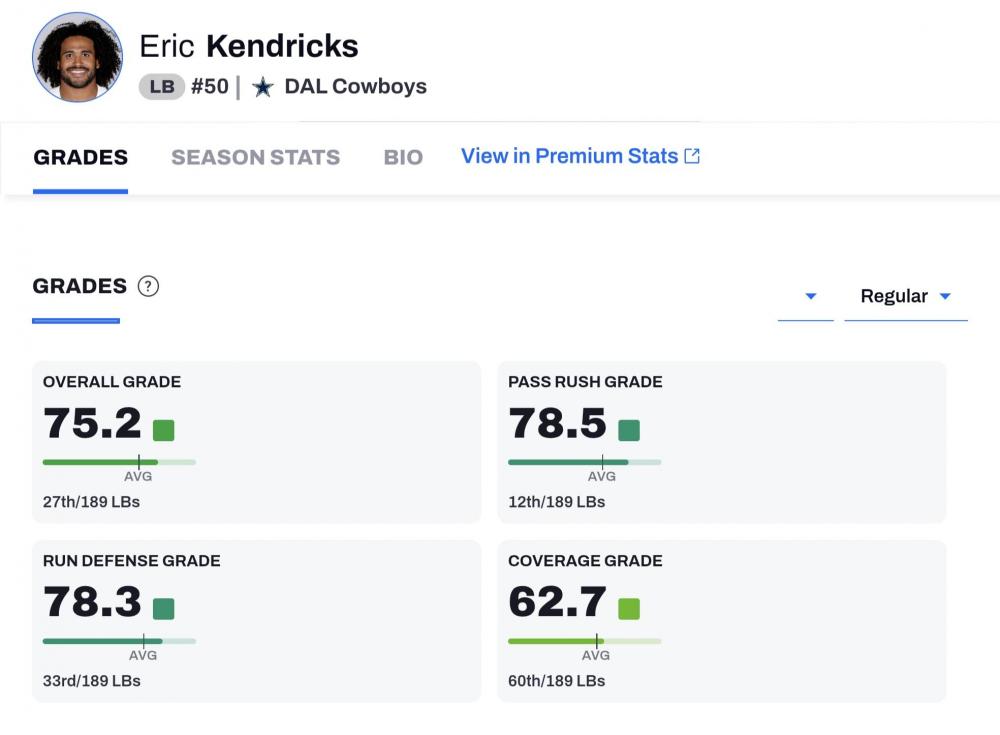Follow the View in Premium Stats link
Screen dimensions: 1000x735
pos(569,156)
